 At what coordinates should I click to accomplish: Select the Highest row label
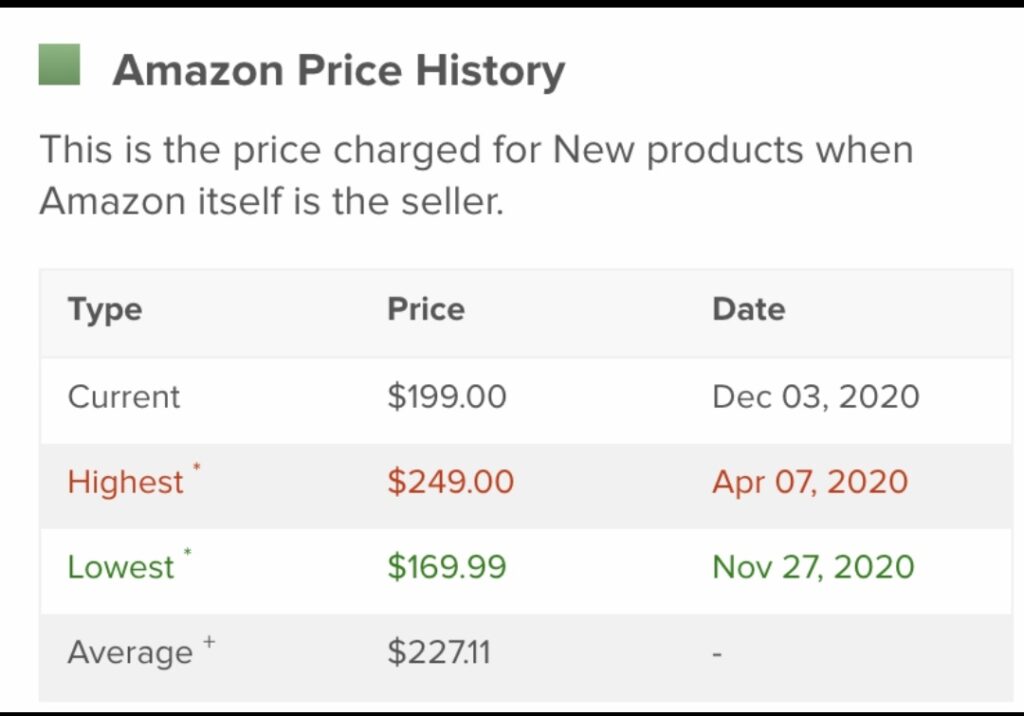[125, 482]
